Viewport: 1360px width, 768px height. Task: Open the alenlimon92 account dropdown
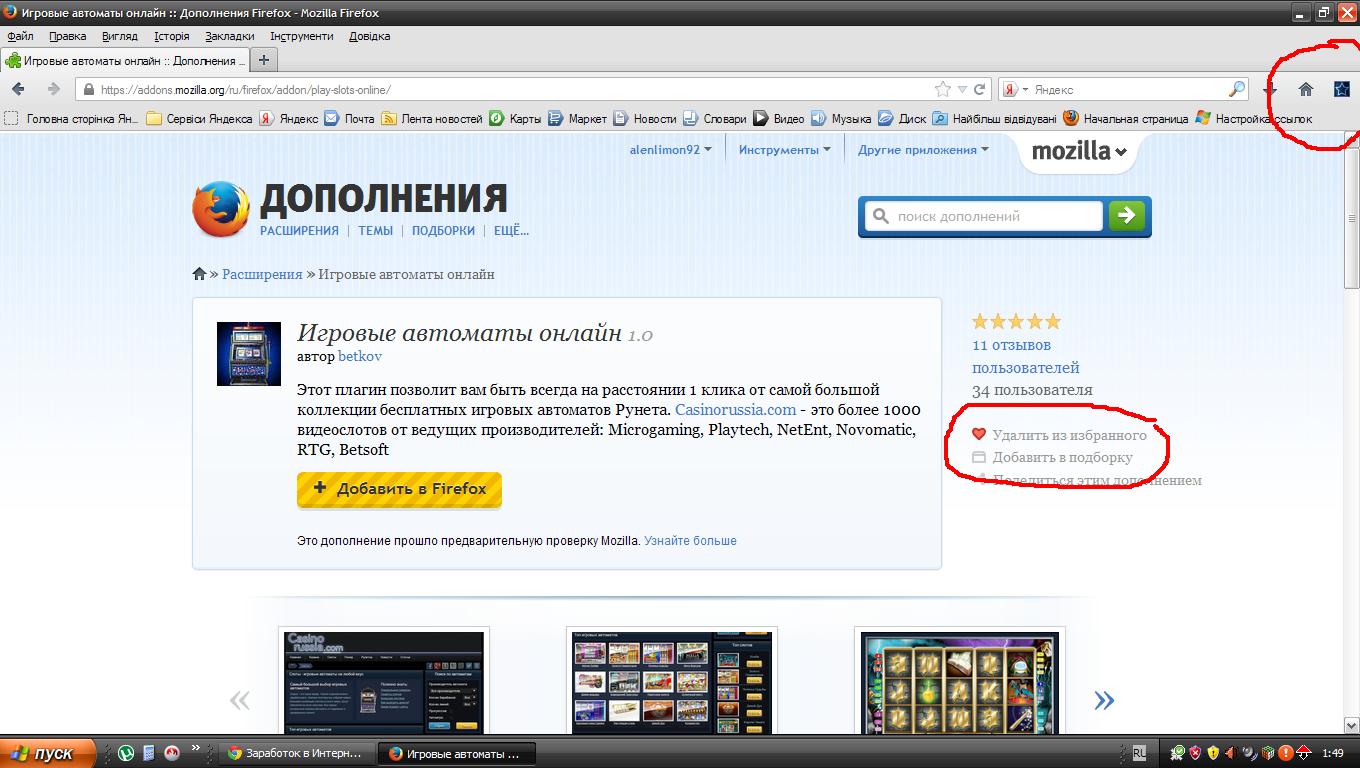click(x=671, y=150)
